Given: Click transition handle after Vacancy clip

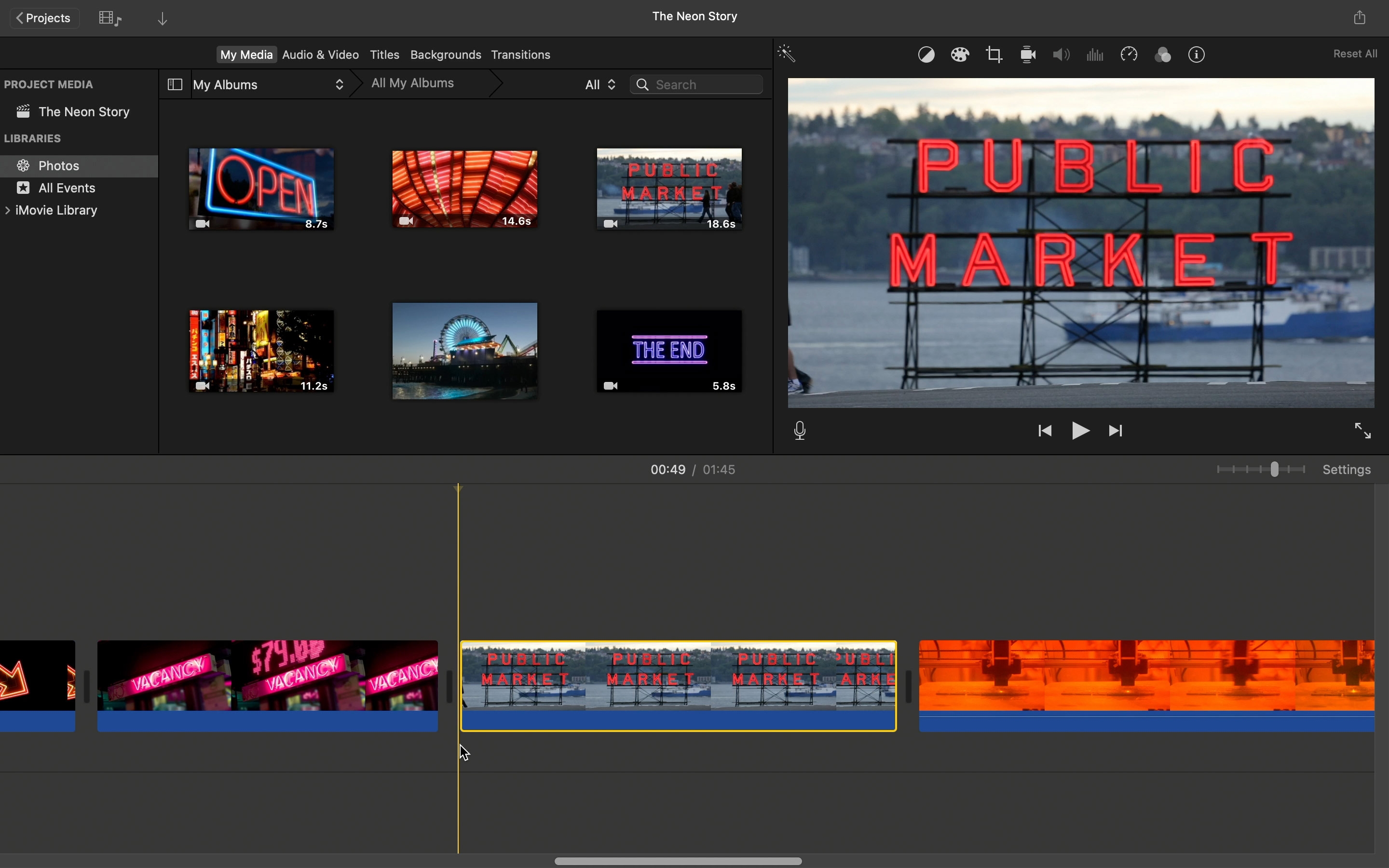Looking at the screenshot, I should (449, 687).
